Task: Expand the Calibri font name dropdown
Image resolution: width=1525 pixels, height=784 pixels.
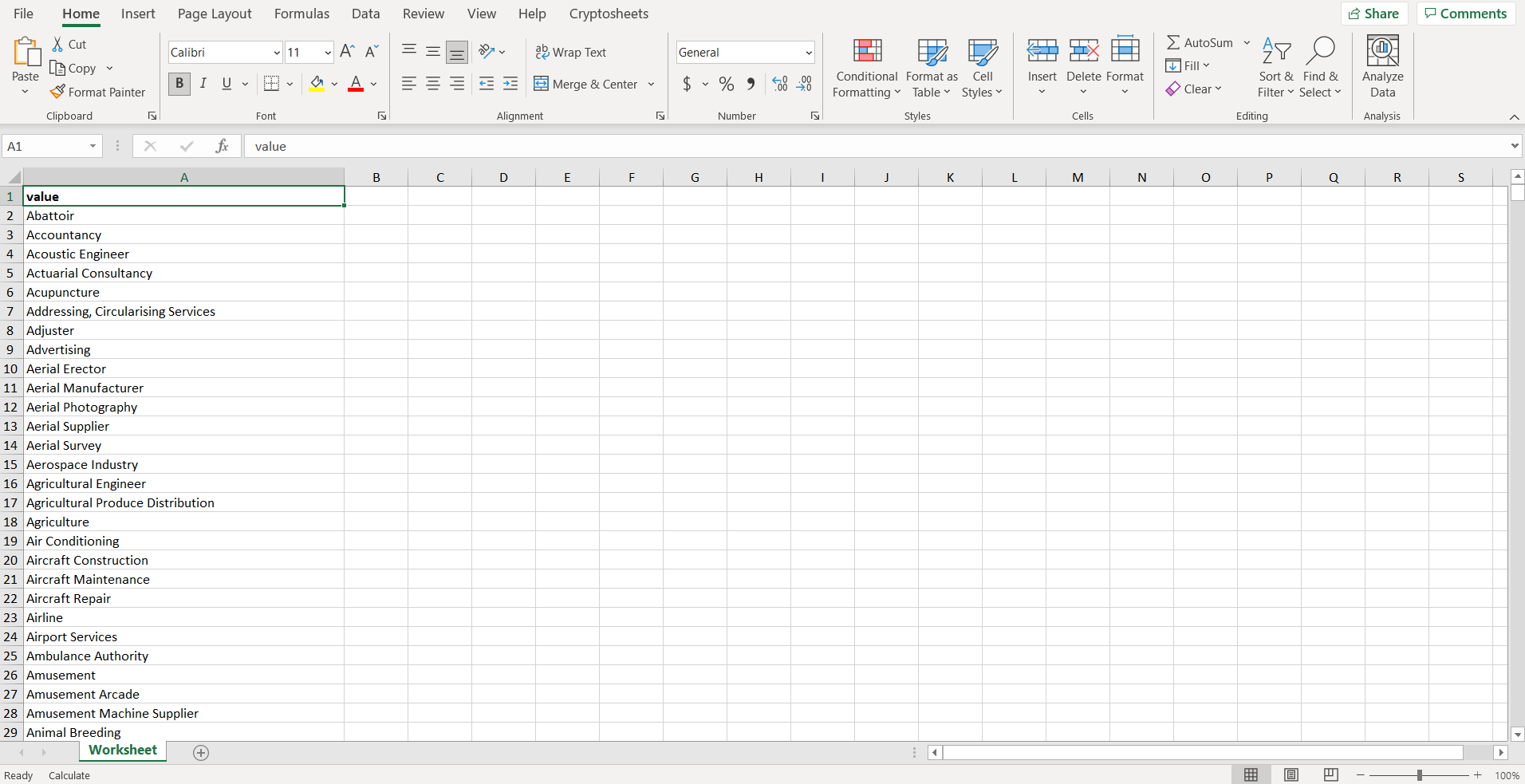Action: pyautogui.click(x=277, y=53)
